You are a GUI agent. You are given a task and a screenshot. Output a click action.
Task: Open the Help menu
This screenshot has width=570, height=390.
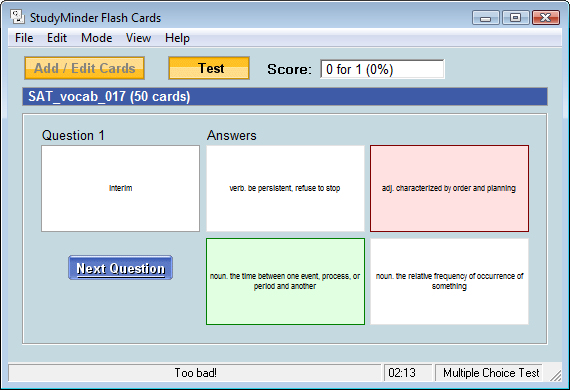coord(177,38)
